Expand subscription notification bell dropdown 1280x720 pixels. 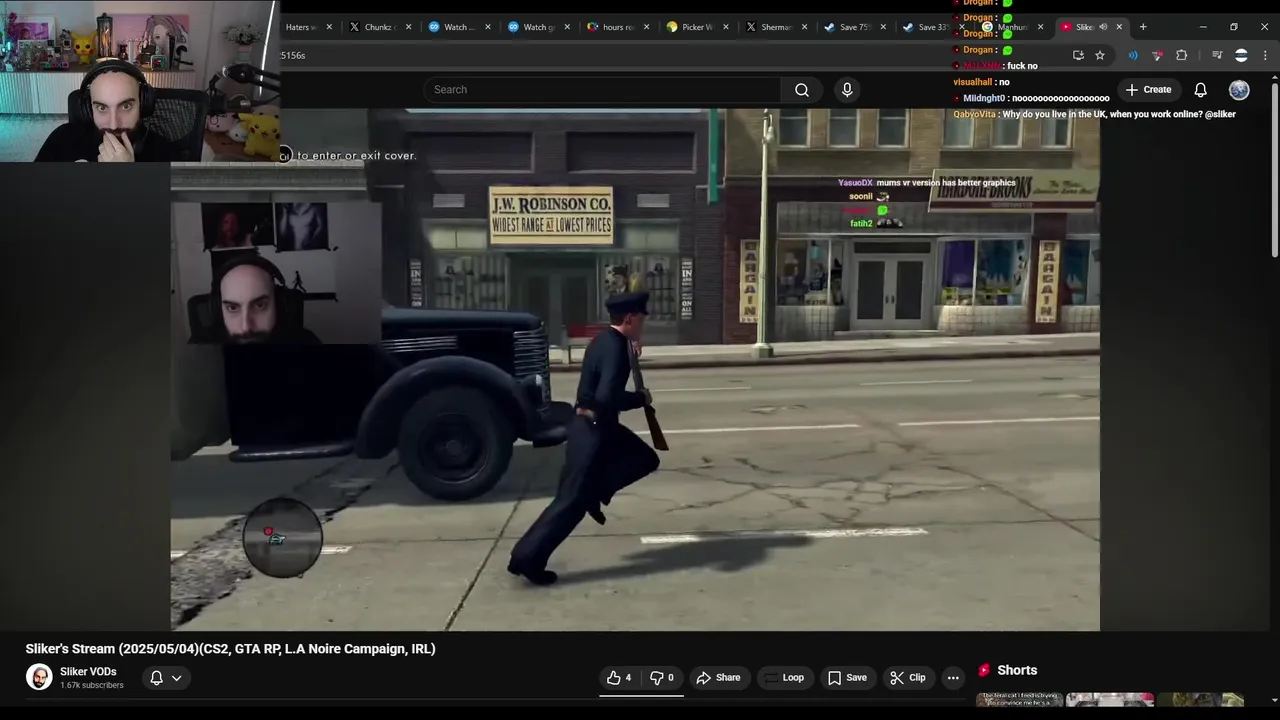[166, 678]
